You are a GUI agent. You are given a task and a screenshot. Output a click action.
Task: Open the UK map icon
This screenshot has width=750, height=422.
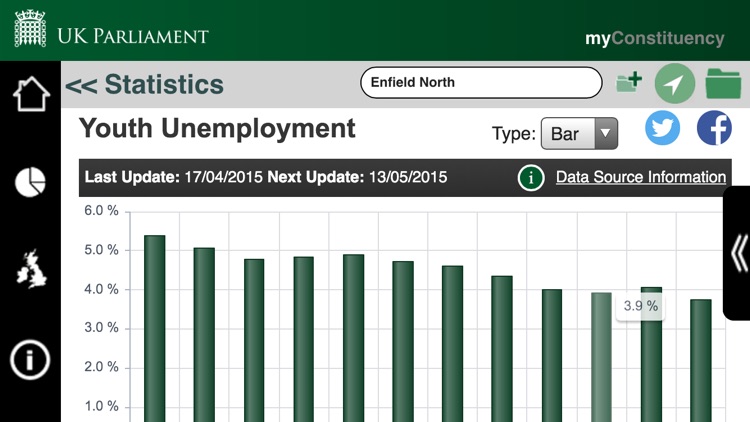pyautogui.click(x=31, y=269)
